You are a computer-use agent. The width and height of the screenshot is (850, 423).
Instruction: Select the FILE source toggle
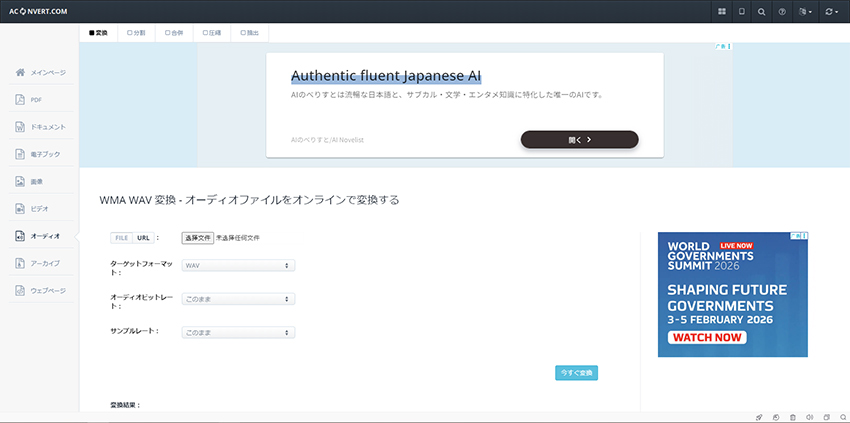tap(121, 238)
